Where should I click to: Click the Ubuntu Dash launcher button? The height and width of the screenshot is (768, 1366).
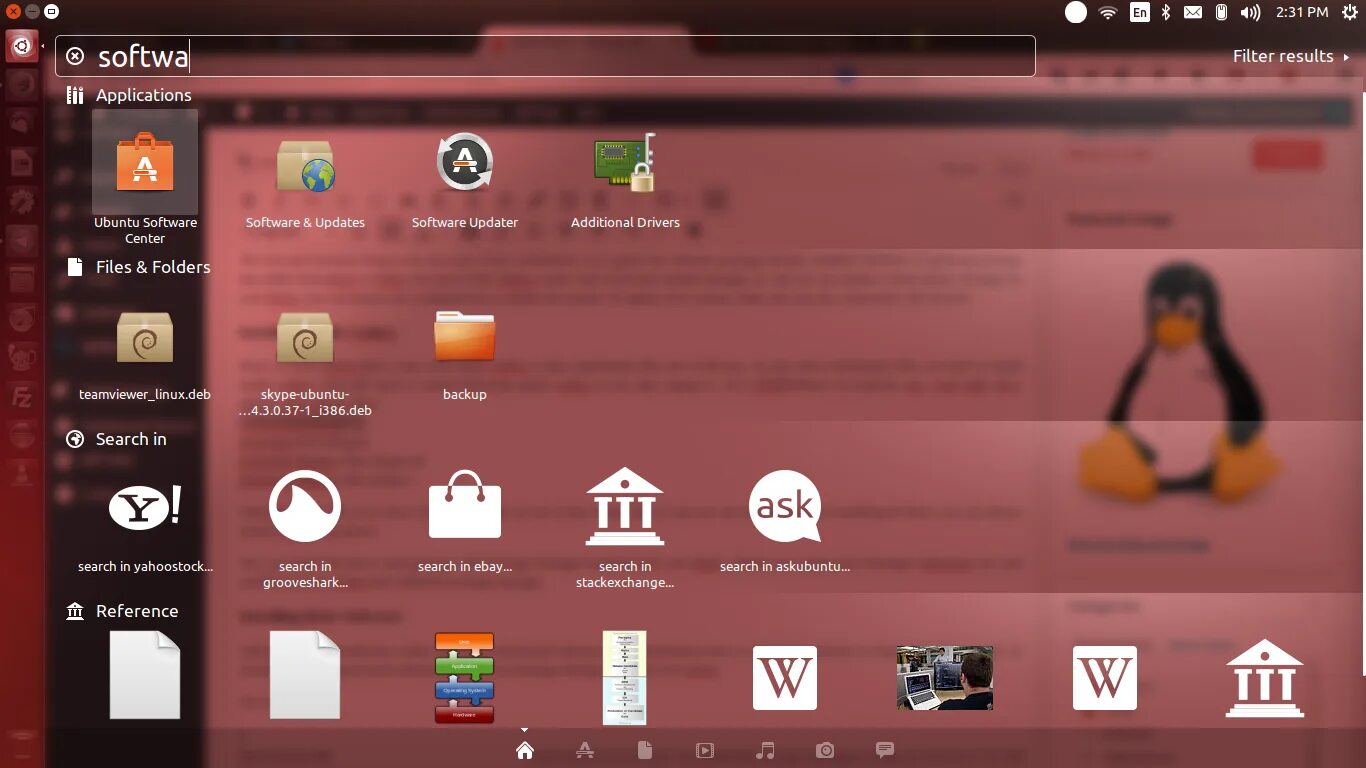tap(22, 45)
